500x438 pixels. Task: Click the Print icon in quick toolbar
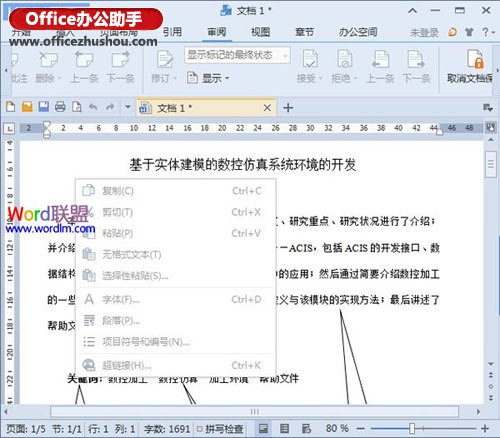pos(60,107)
